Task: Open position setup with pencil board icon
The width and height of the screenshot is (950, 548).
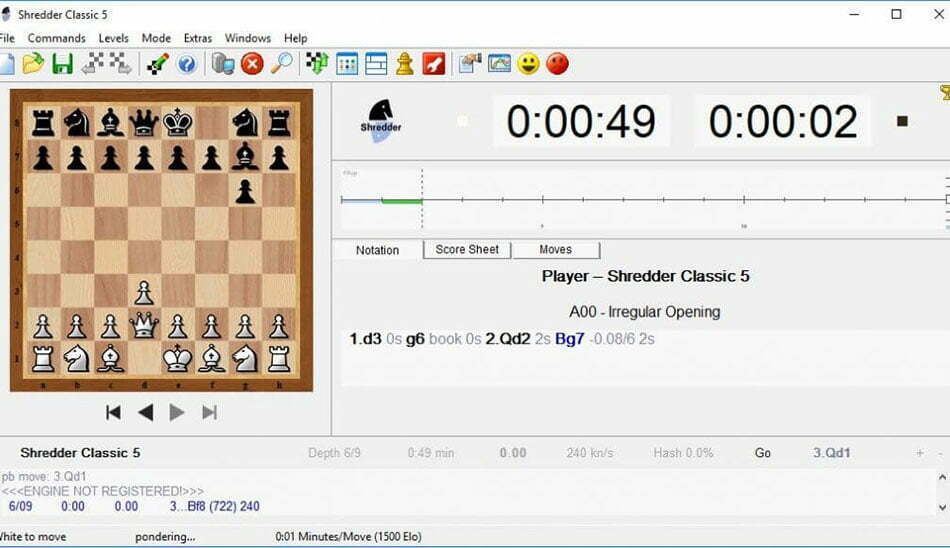Action: point(158,64)
